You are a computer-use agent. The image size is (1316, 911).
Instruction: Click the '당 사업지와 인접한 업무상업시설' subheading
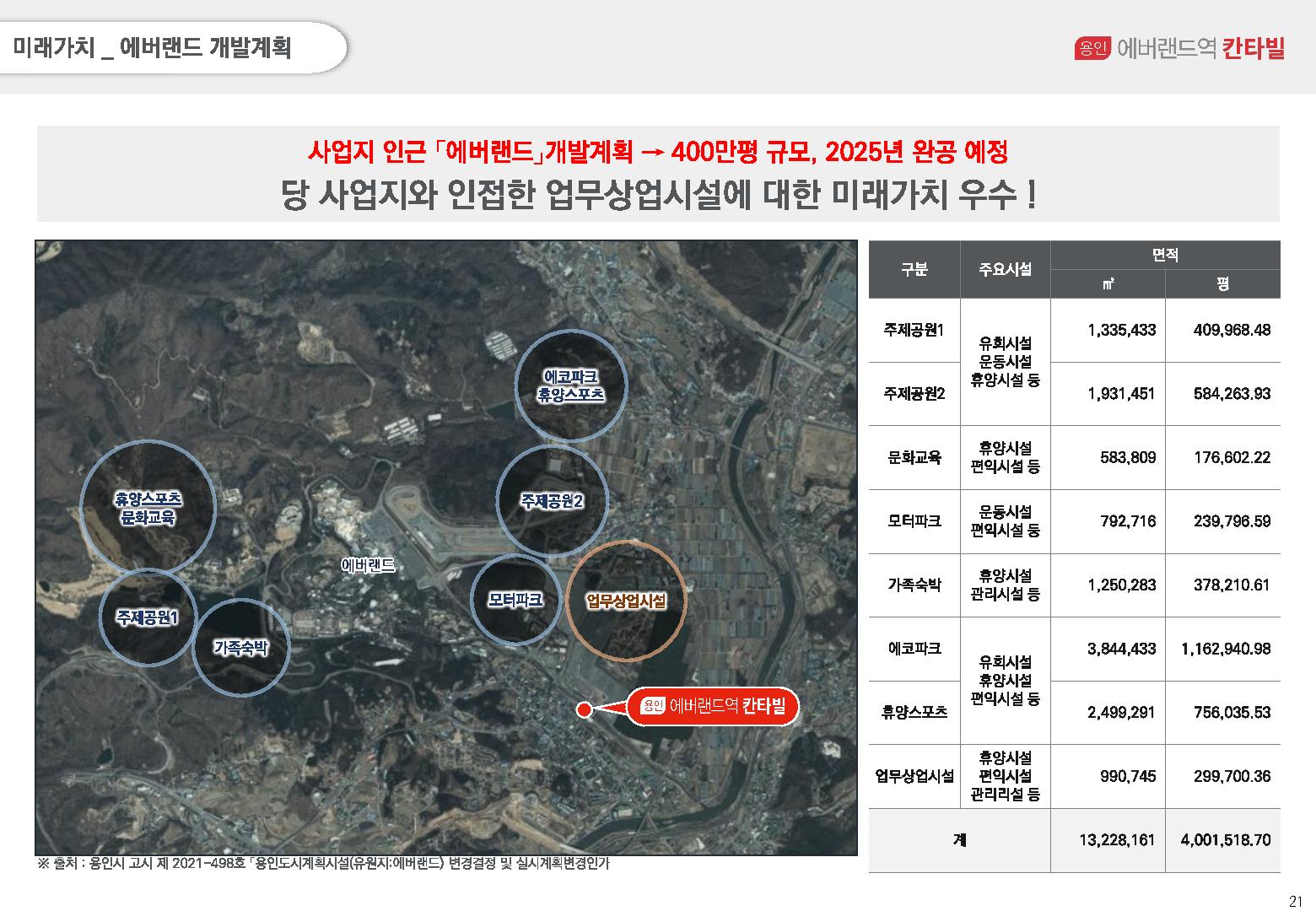click(x=657, y=196)
